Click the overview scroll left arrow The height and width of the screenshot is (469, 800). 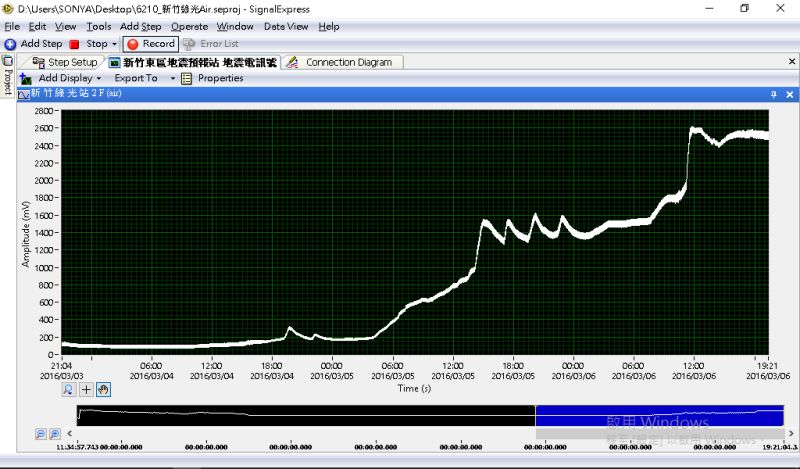click(x=69, y=433)
